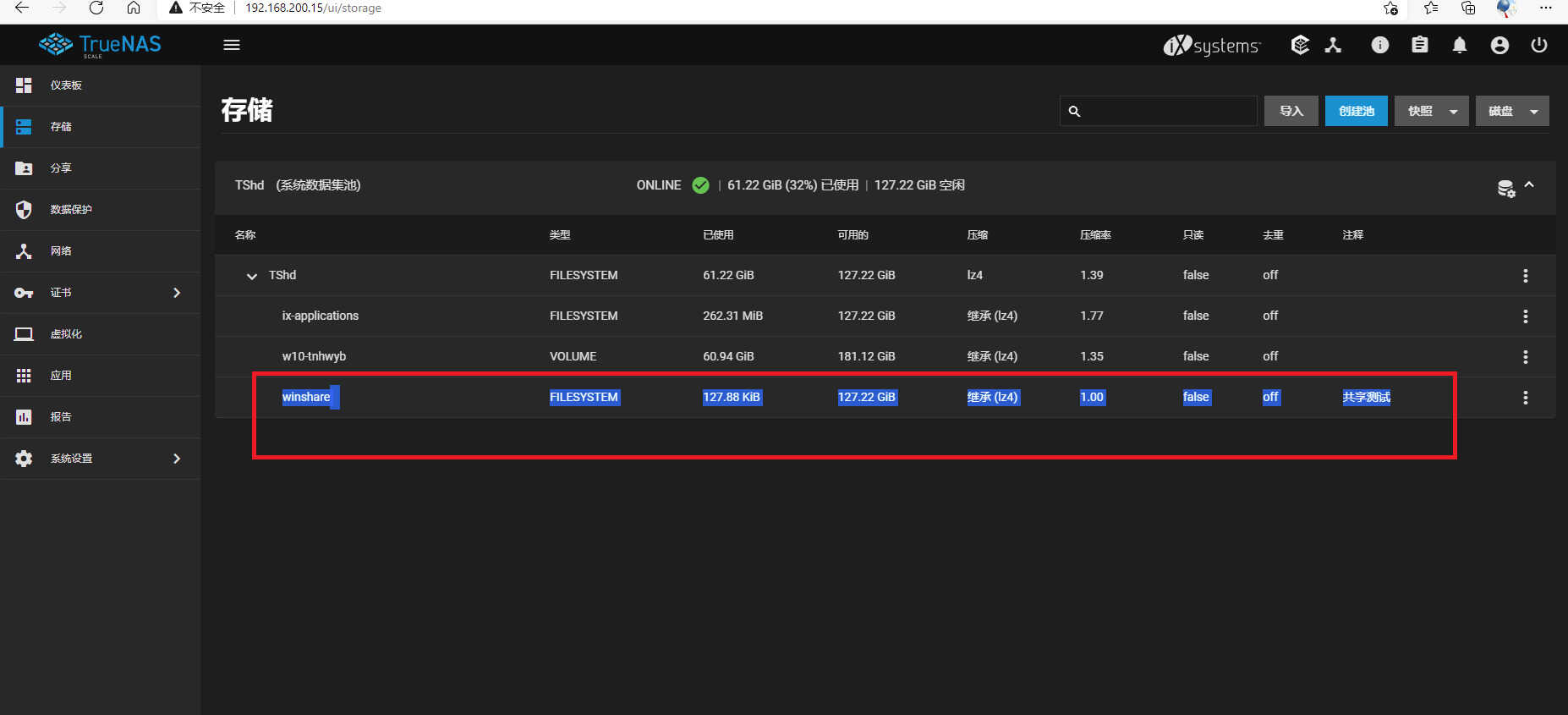Open actions menu for w10-tnhwyb volume
Image resolution: width=1568 pixels, height=715 pixels.
point(1525,356)
